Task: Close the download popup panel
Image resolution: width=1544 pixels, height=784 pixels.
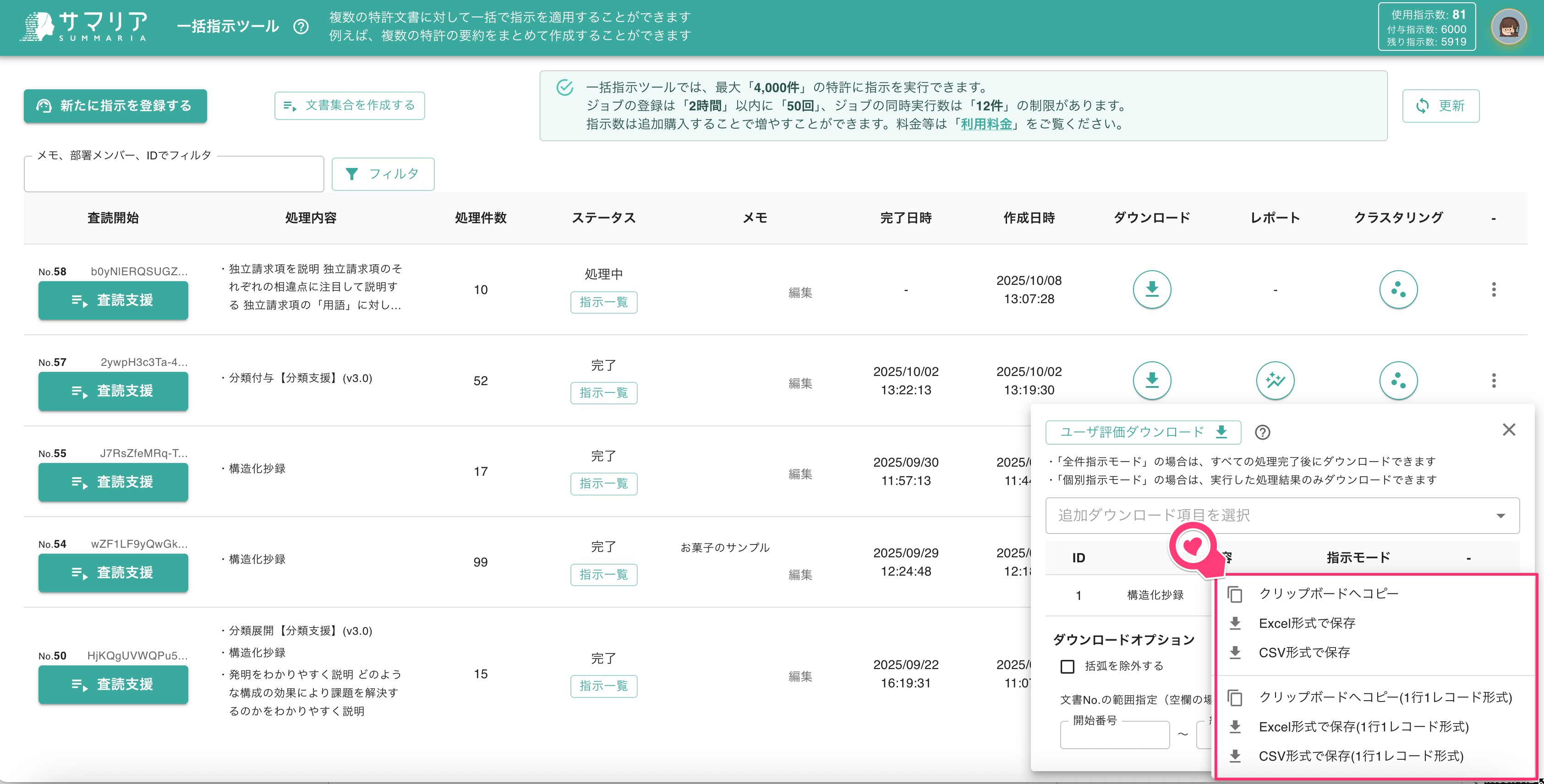Action: coord(1509,430)
